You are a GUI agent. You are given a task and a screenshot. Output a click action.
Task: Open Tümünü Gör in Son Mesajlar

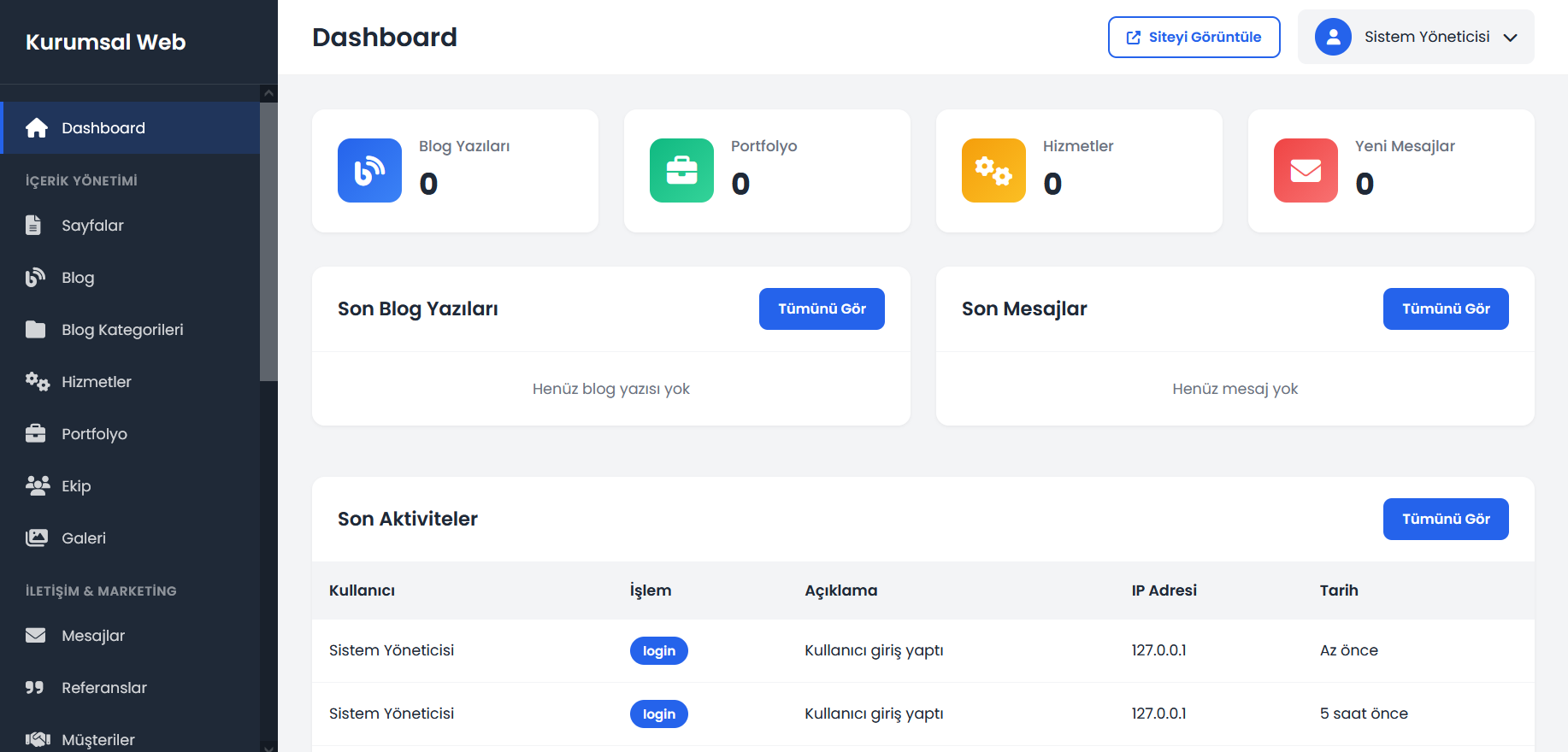(x=1446, y=309)
